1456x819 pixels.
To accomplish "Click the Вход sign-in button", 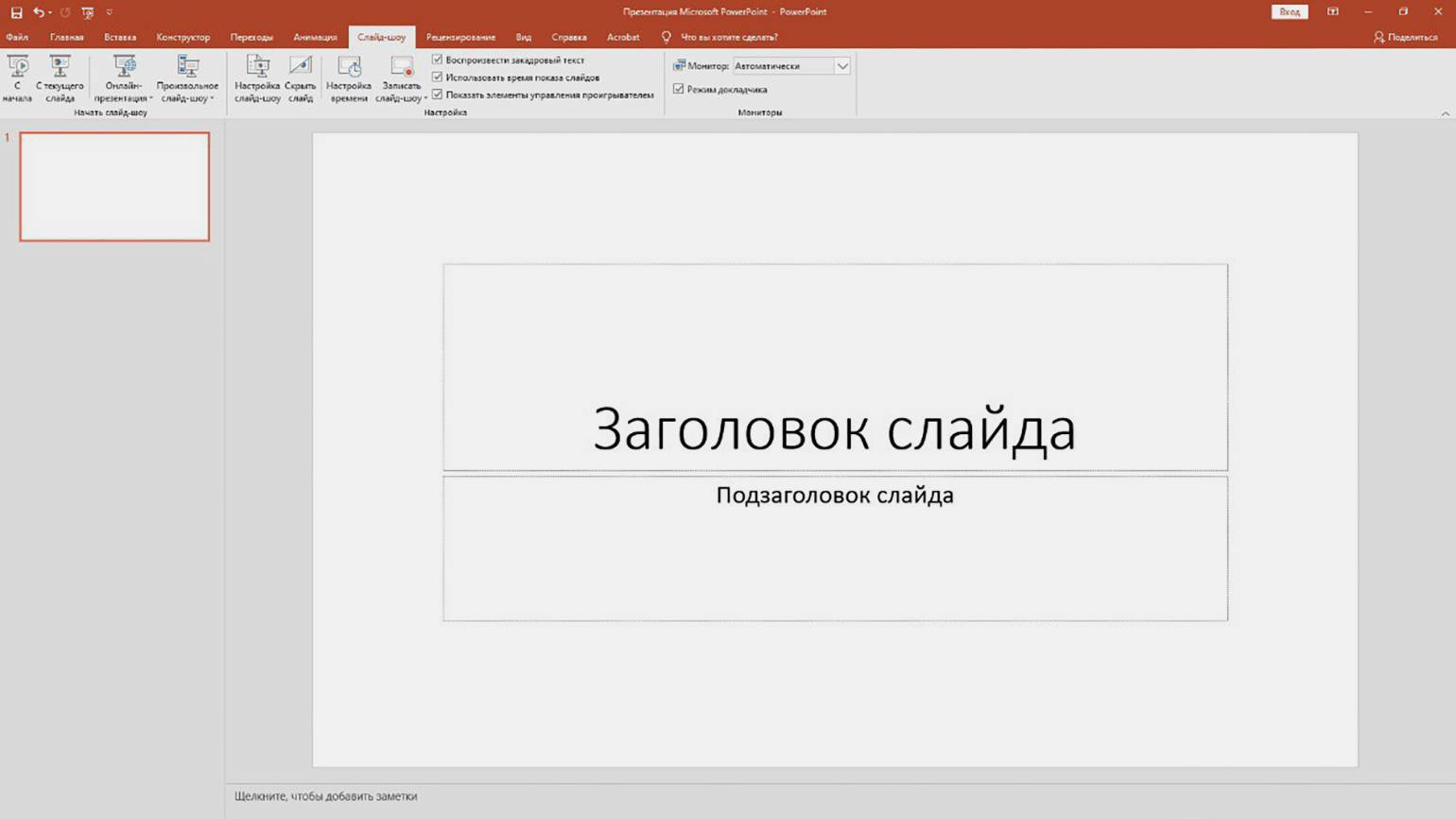I will coord(1290,12).
